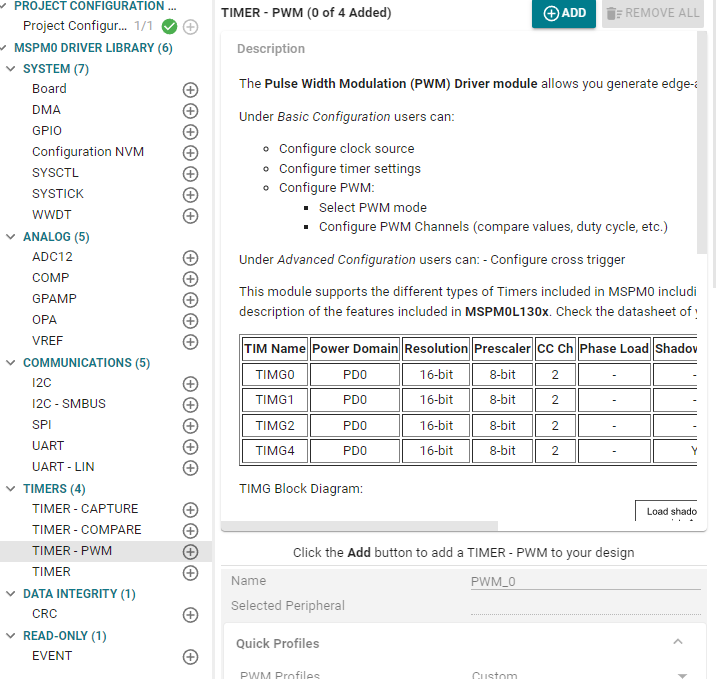Click the plus icon next to I2C
Viewport: 716px width, 679px height.
[190, 383]
